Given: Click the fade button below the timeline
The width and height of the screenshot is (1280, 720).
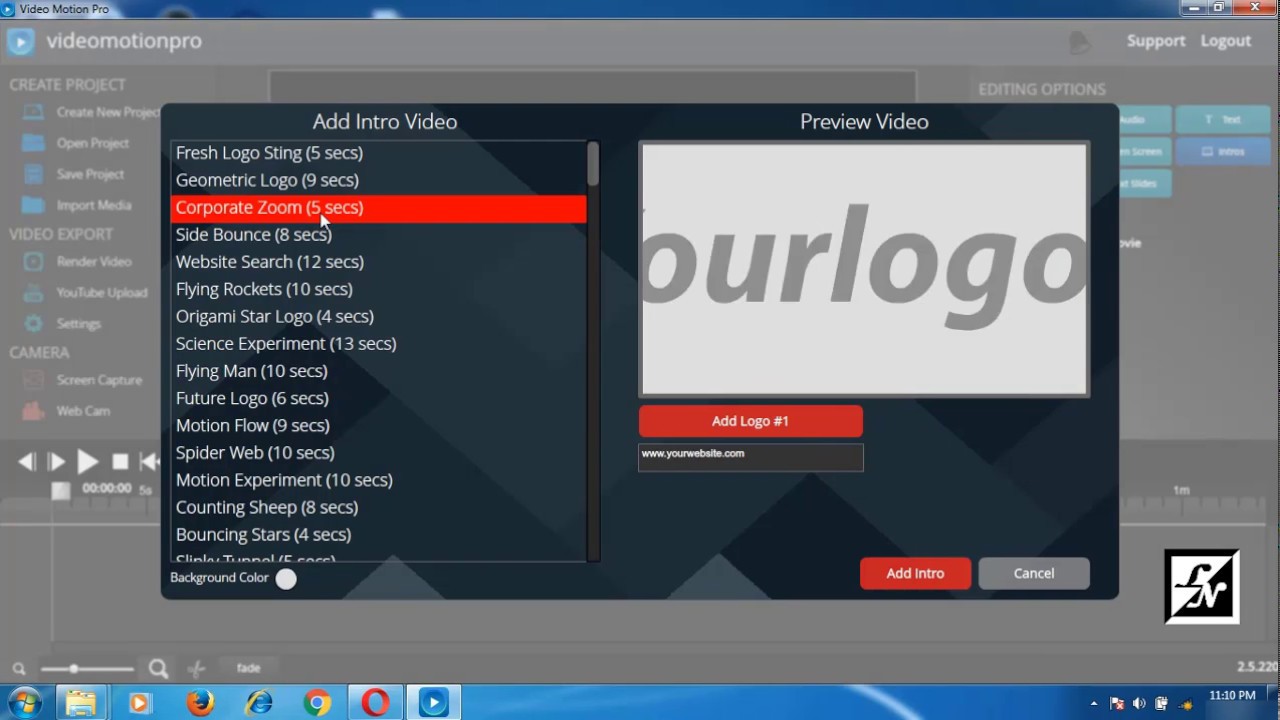Looking at the screenshot, I should pyautogui.click(x=248, y=668).
